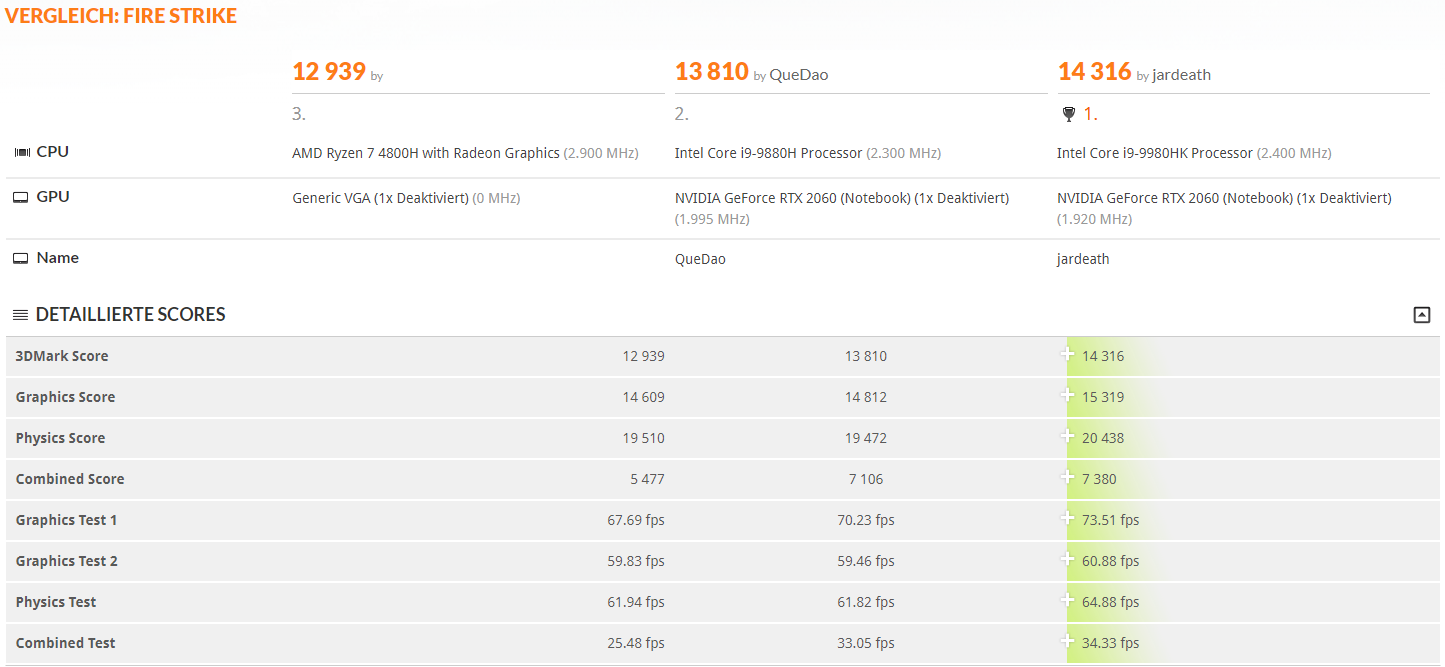Click Intel Core i9-9980HK Processor text
The height and width of the screenshot is (667, 1445).
click(1155, 153)
